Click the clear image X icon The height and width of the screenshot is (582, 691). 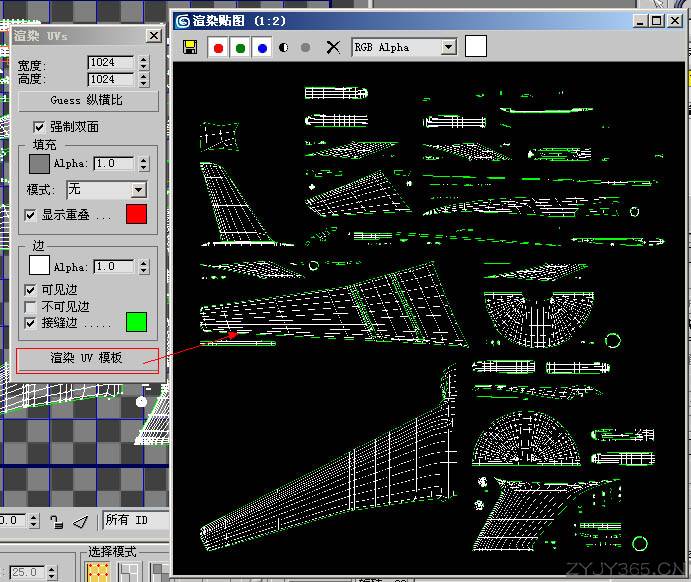tap(333, 47)
